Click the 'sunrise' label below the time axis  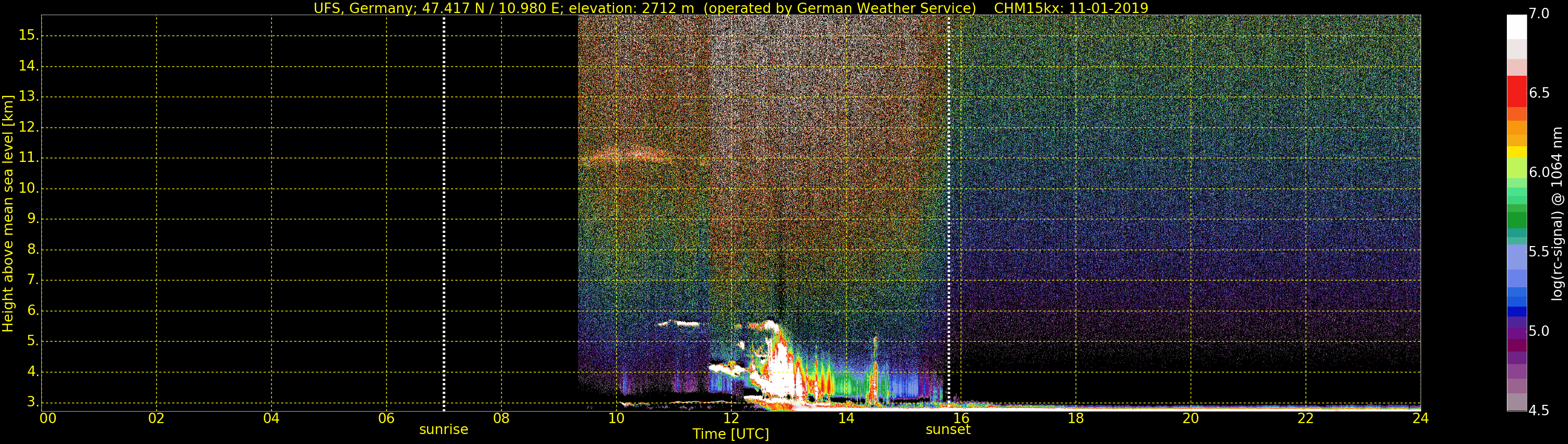tap(444, 429)
